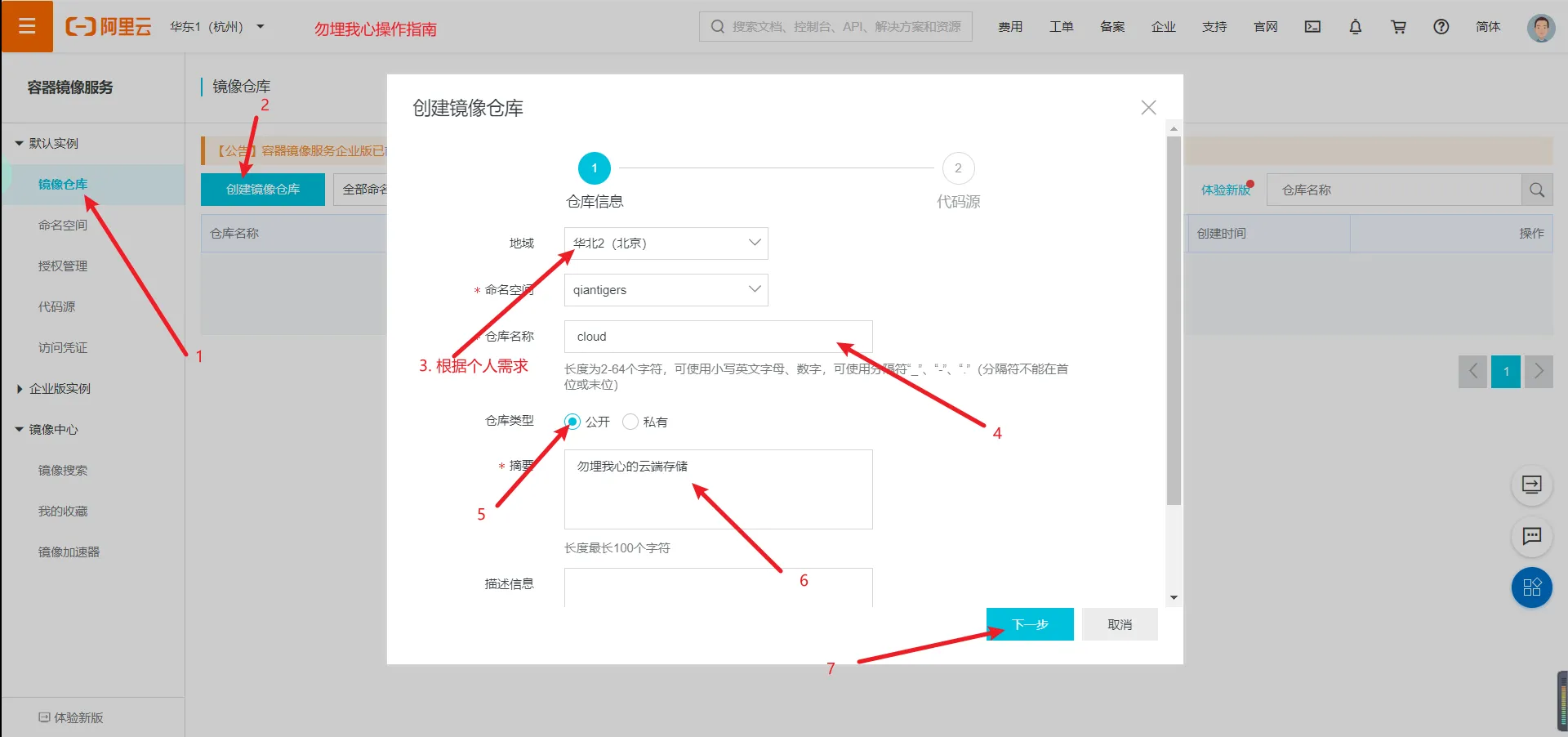The height and width of the screenshot is (737, 1568).
Task: Open the notifications bell
Action: 1356,27
